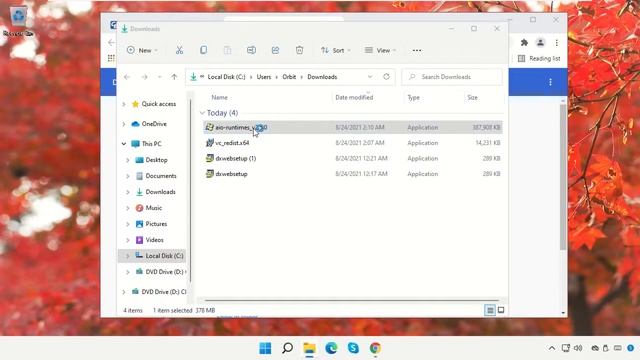Click the Refresh button beside address bar
Screen dimensions: 640x360
pos(386,77)
